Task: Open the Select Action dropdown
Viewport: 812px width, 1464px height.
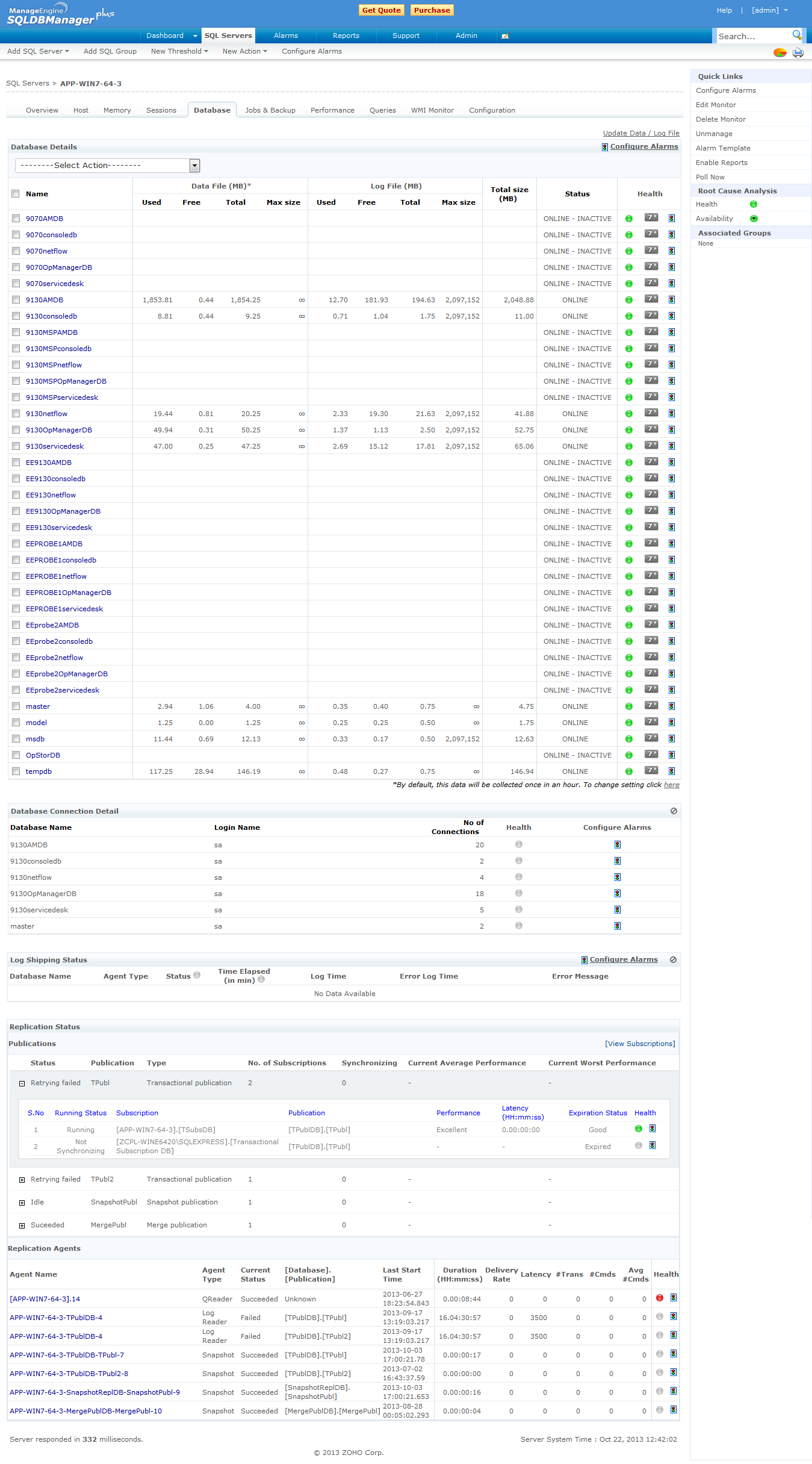Action: coord(108,166)
